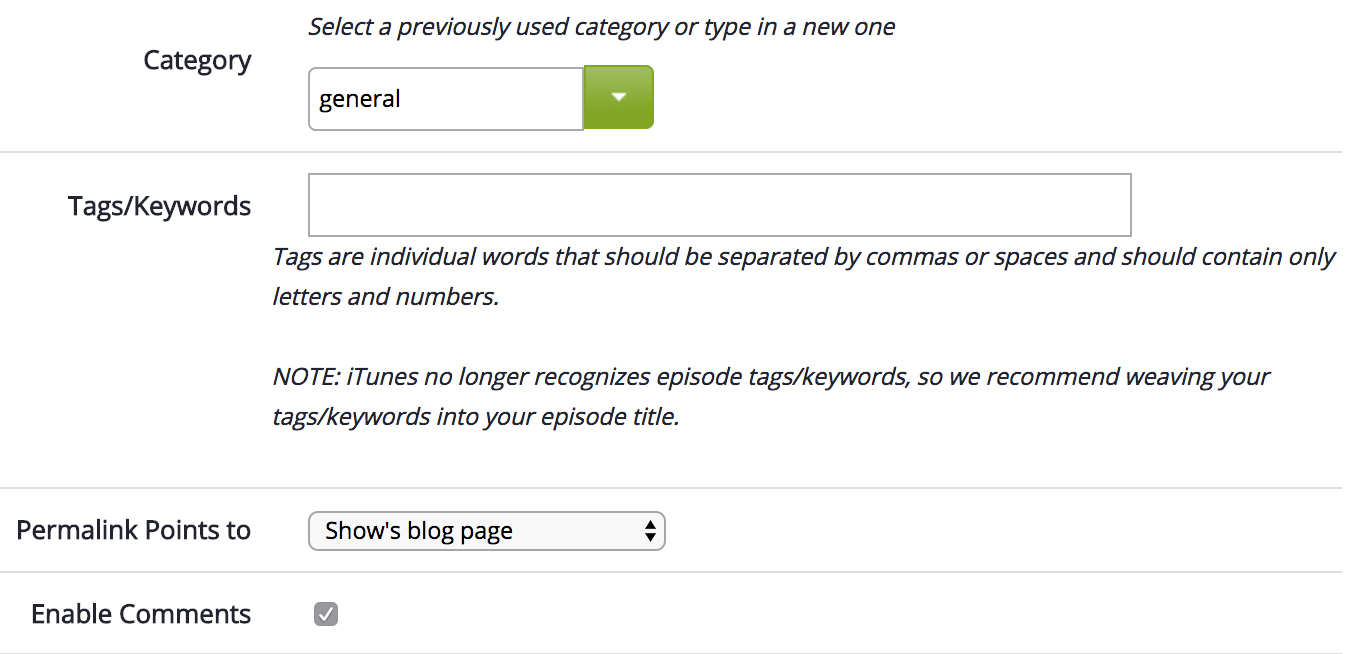Click inside the empty Tags/Keywords text box
Screen dimensions: 1364x654
coord(719,205)
